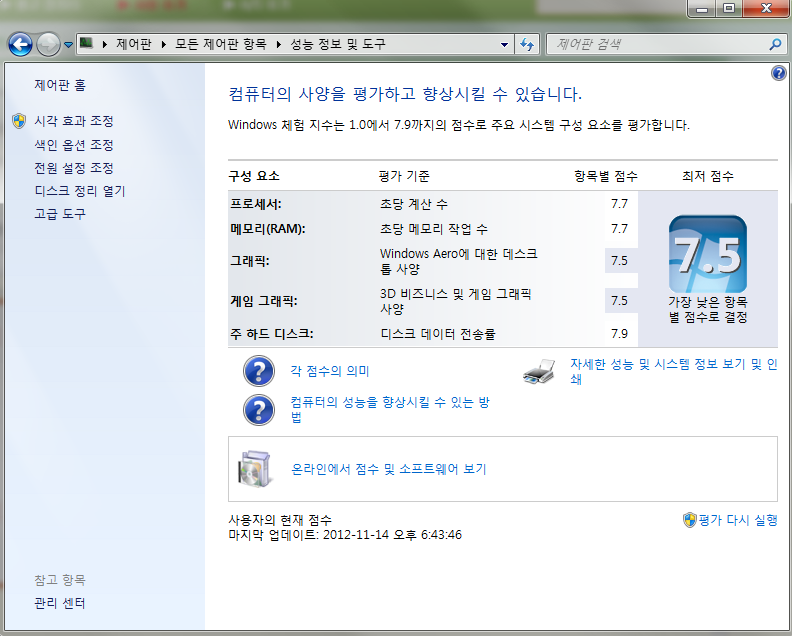Minimize the control panel window
The width and height of the screenshot is (792, 636).
coord(702,8)
